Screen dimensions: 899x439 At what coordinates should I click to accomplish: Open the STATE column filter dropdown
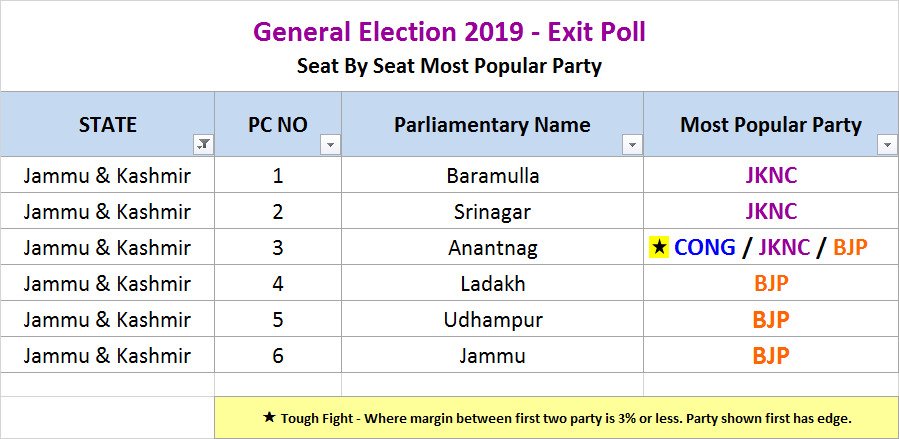tap(203, 145)
